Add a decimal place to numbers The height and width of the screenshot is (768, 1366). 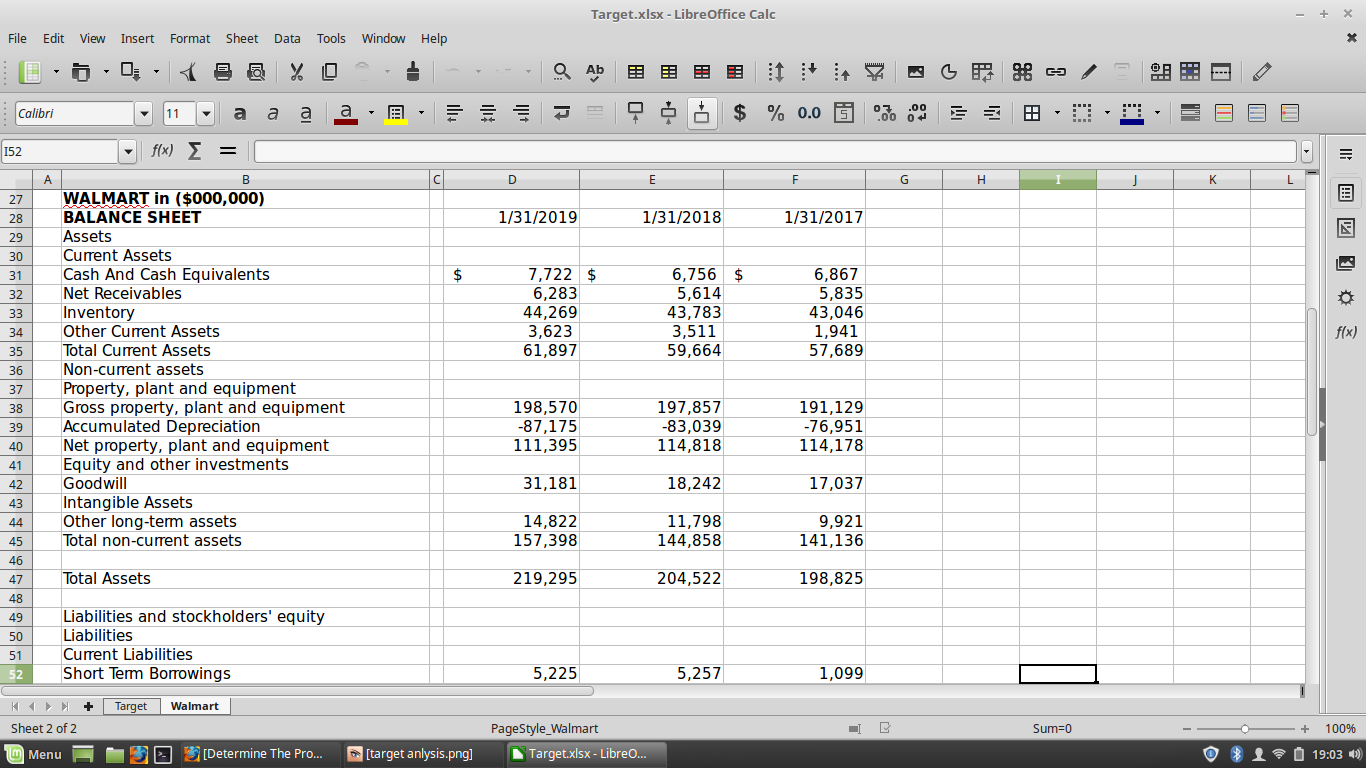(x=884, y=113)
